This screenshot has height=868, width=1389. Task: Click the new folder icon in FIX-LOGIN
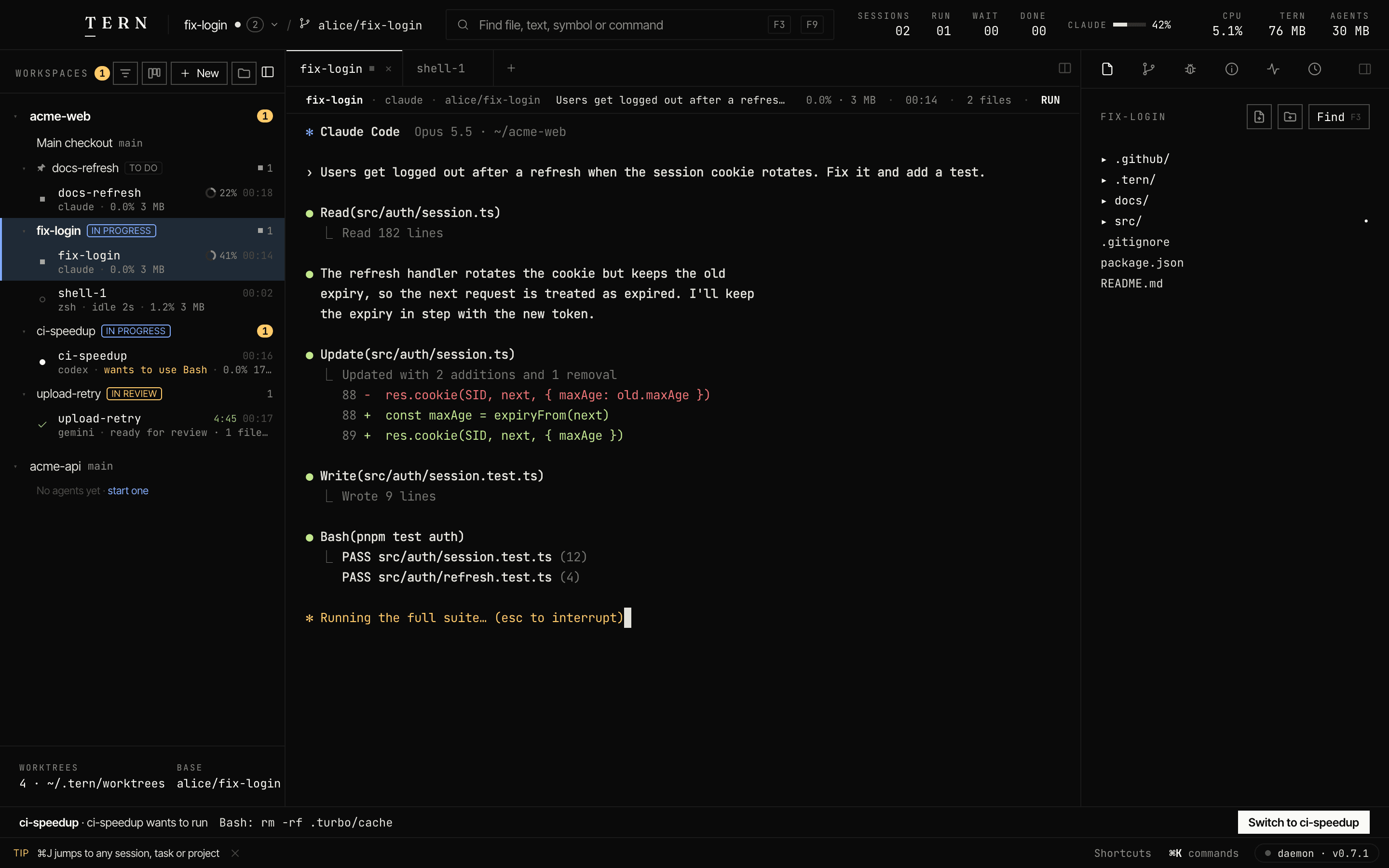click(1290, 117)
